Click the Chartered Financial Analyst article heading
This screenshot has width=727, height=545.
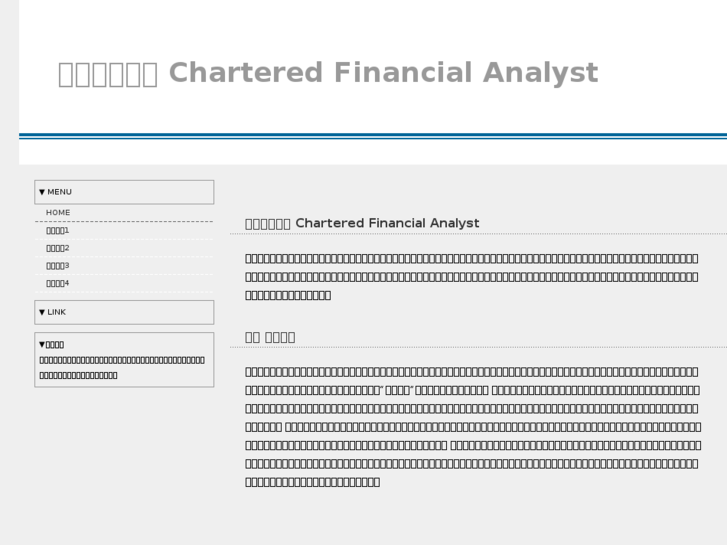362,223
